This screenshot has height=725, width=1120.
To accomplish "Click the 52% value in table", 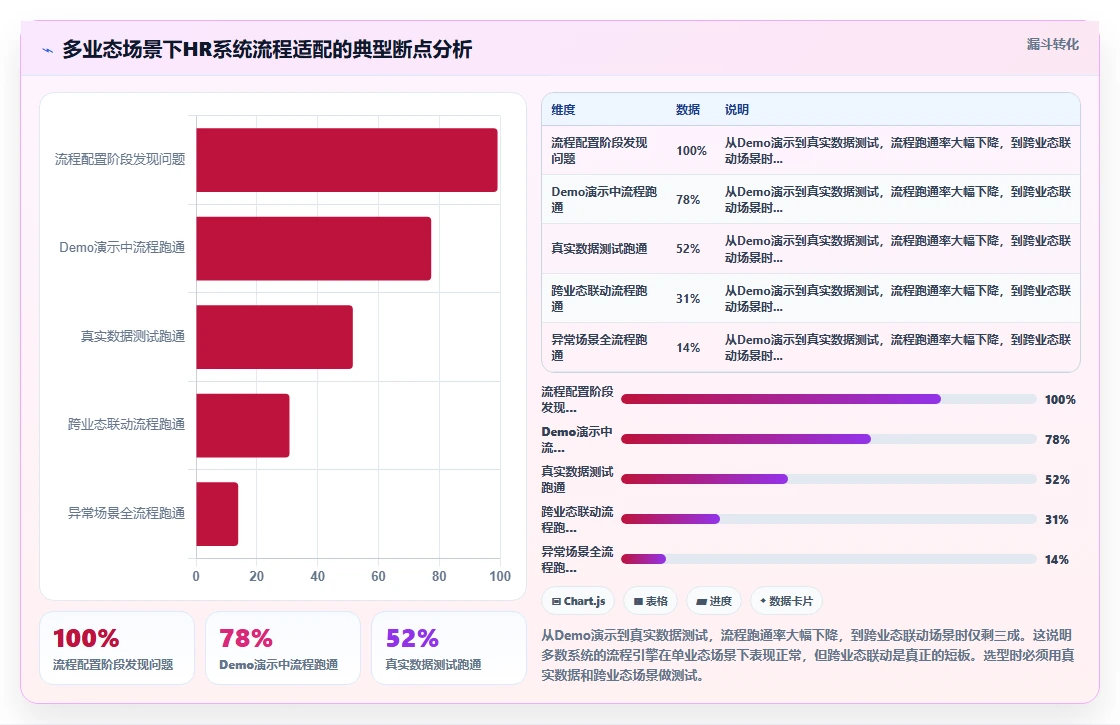I will click(688, 249).
